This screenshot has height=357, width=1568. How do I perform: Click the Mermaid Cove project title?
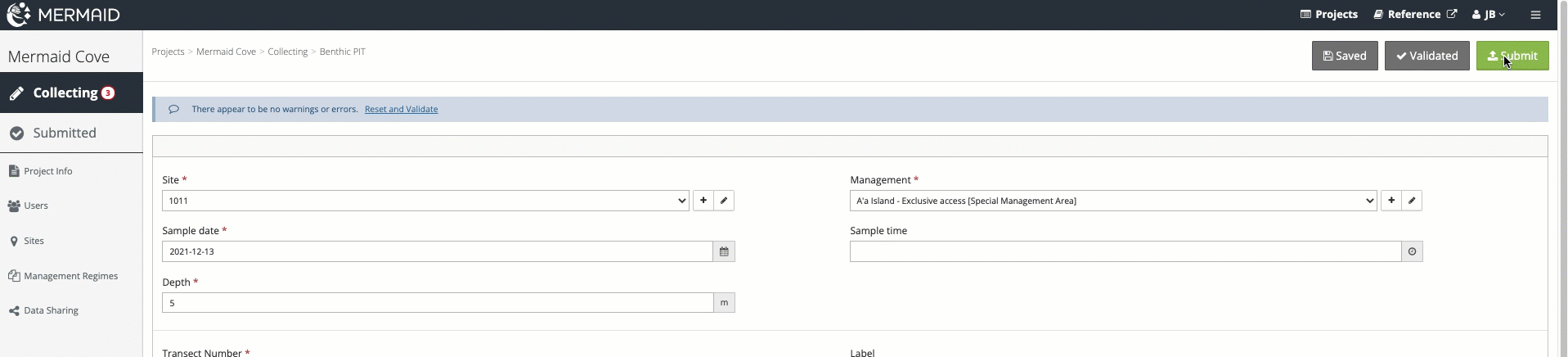(59, 56)
